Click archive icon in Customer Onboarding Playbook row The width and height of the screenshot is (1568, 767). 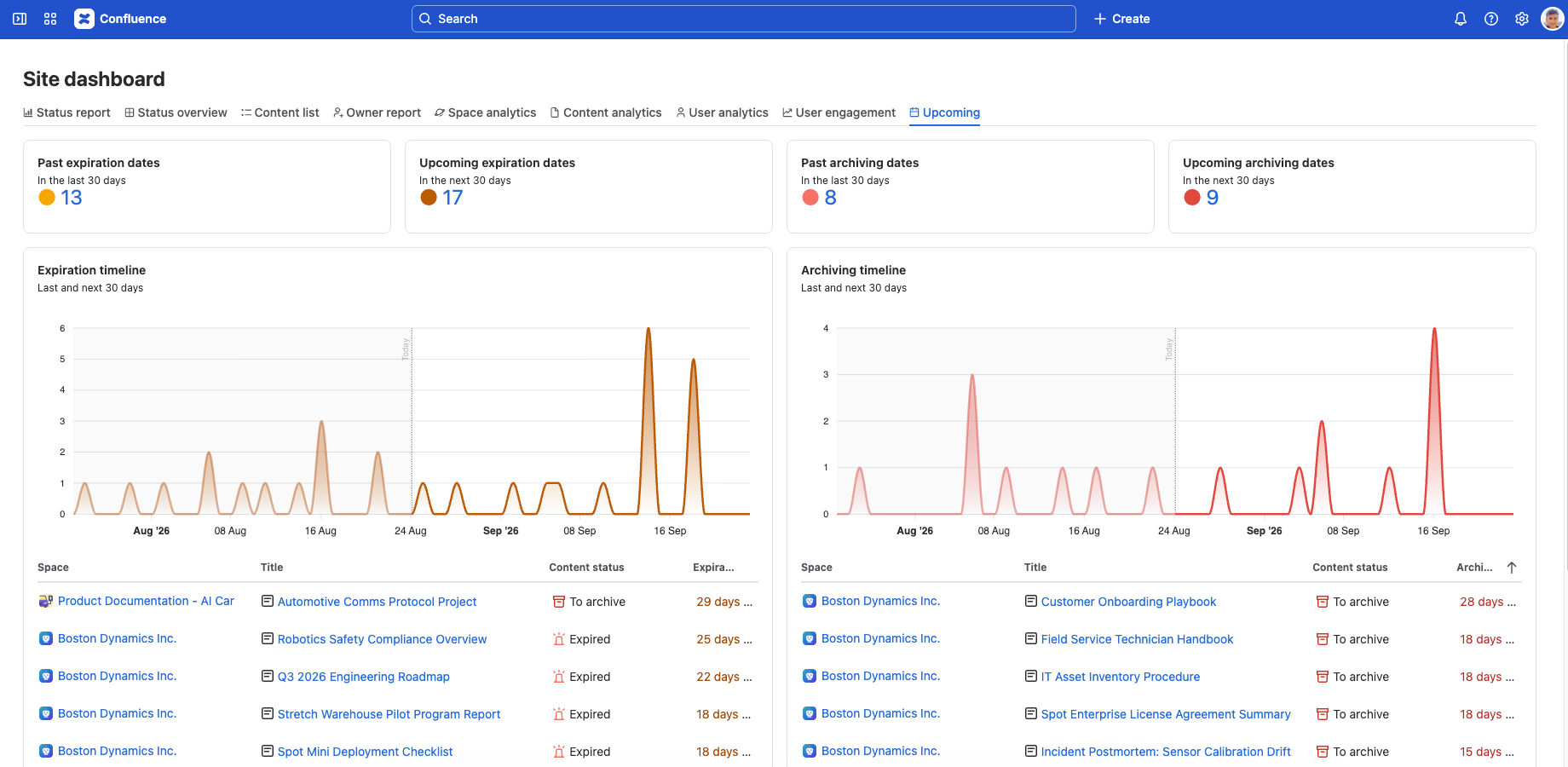1323,602
